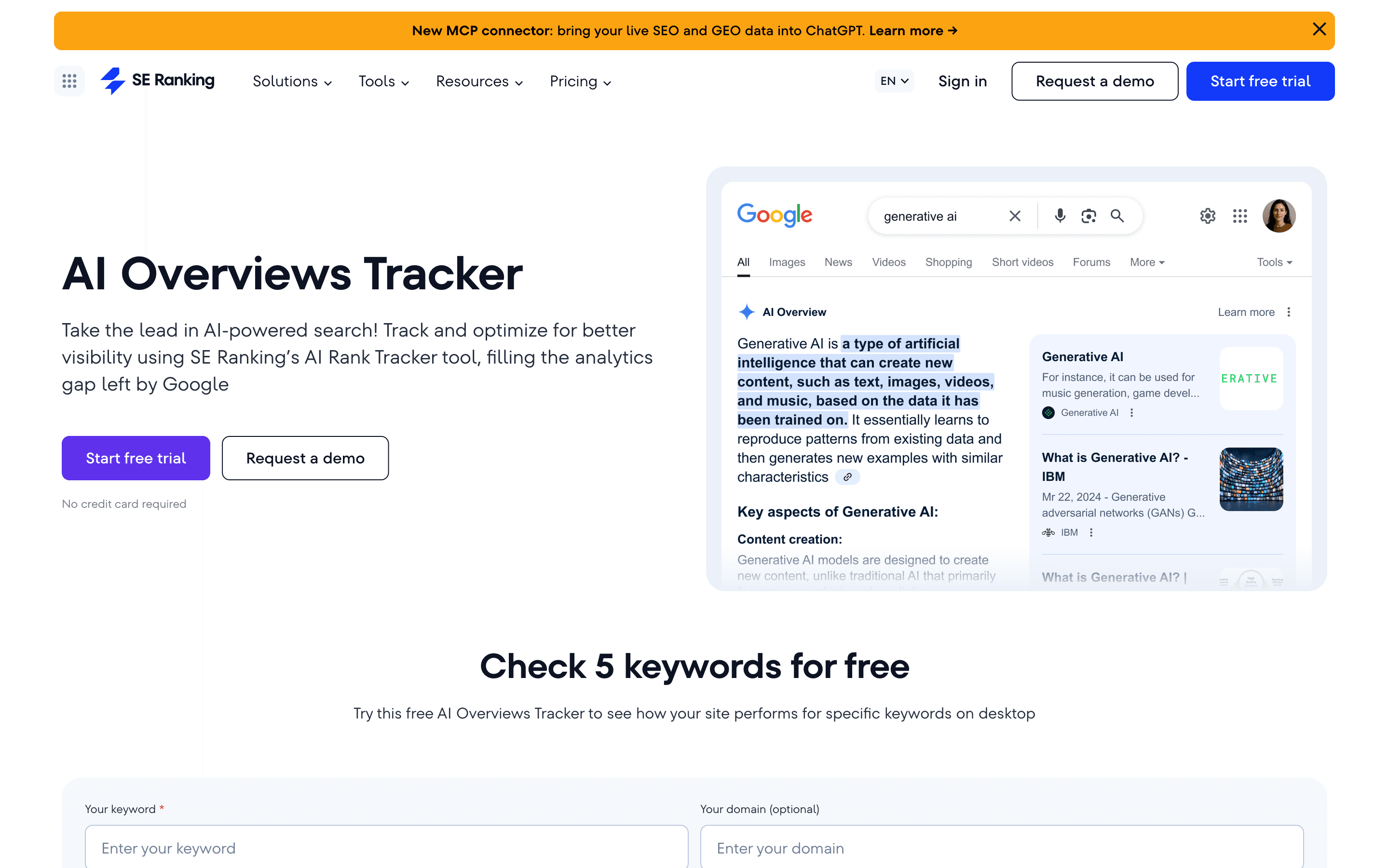
Task: Expand the Resources menu
Action: 479,81
